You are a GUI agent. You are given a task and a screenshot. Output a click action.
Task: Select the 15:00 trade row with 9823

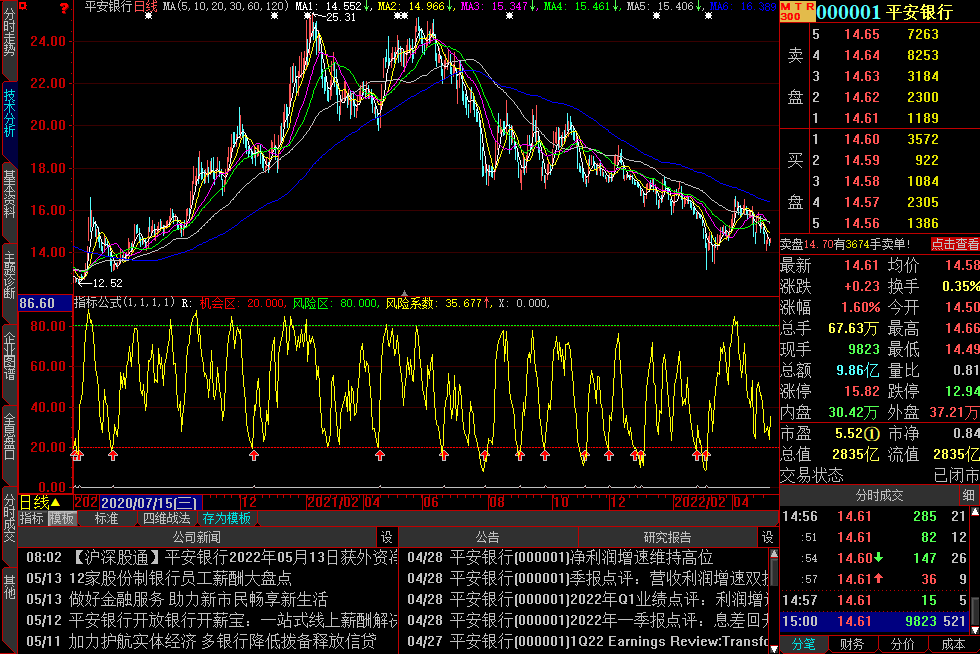[x=874, y=621]
